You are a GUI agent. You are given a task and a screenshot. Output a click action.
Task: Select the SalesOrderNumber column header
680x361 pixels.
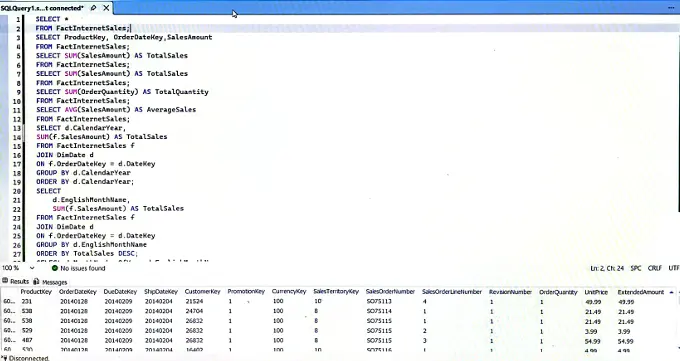[390, 292]
